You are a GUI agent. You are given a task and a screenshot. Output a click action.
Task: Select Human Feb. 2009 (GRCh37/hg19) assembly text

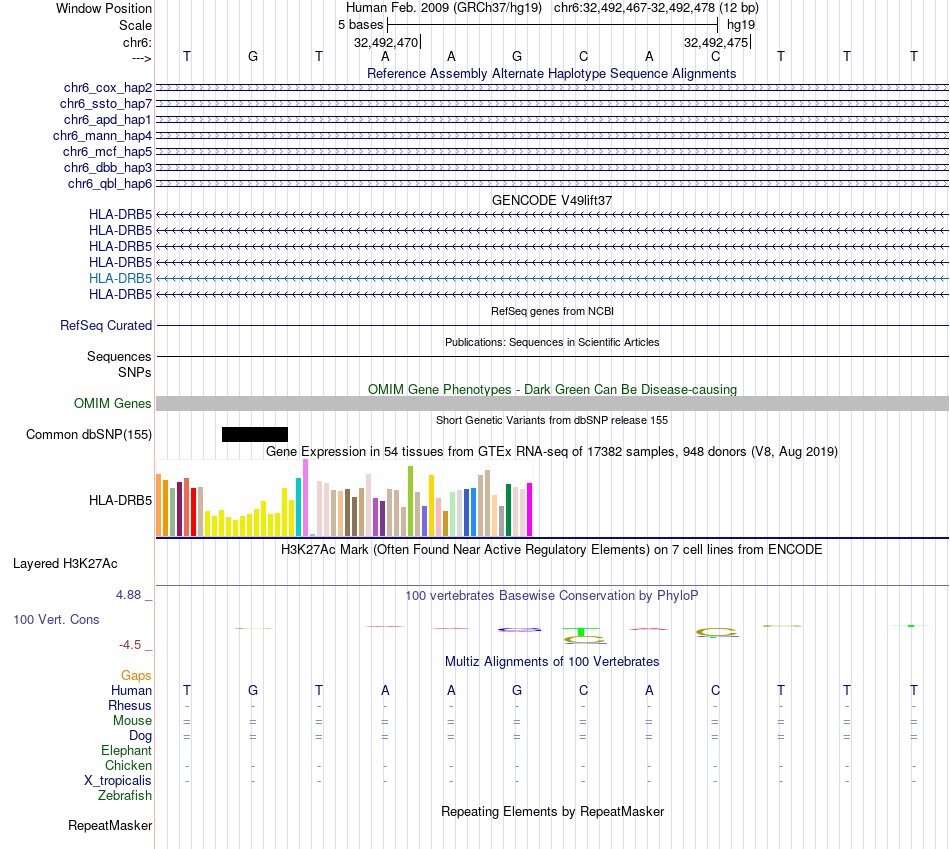[443, 8]
